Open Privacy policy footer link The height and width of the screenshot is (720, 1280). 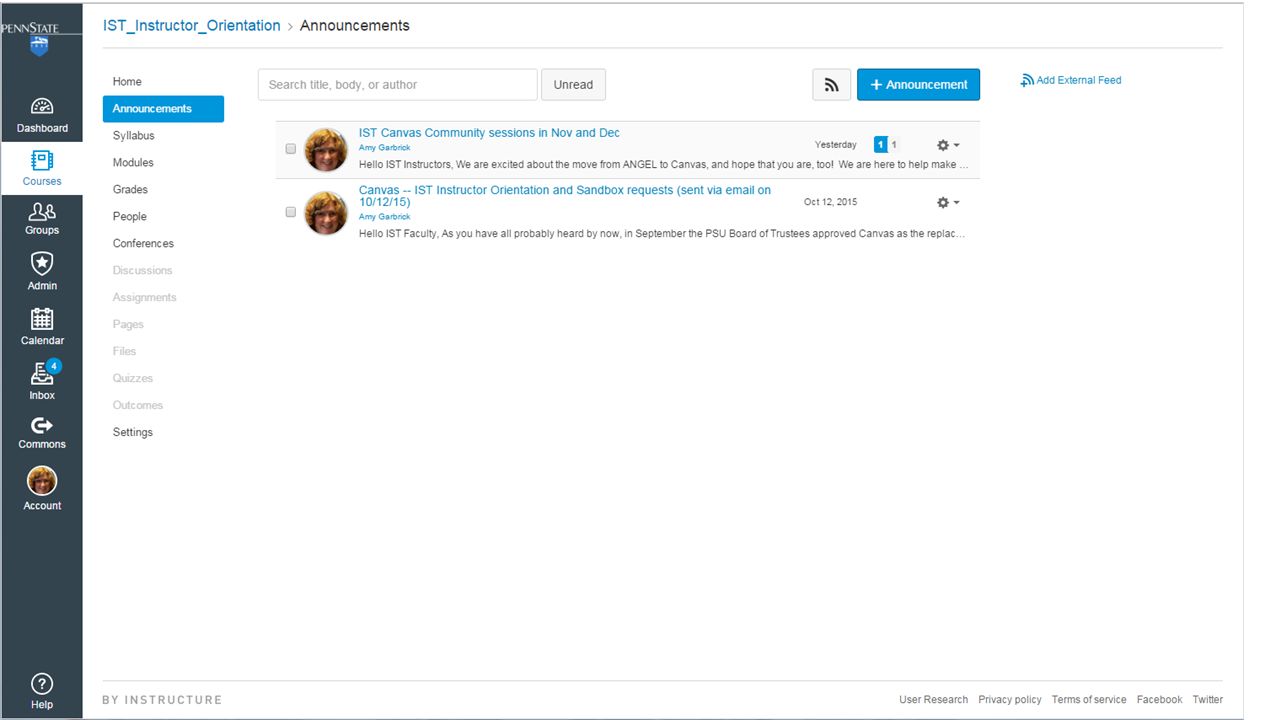pyautogui.click(x=1009, y=700)
